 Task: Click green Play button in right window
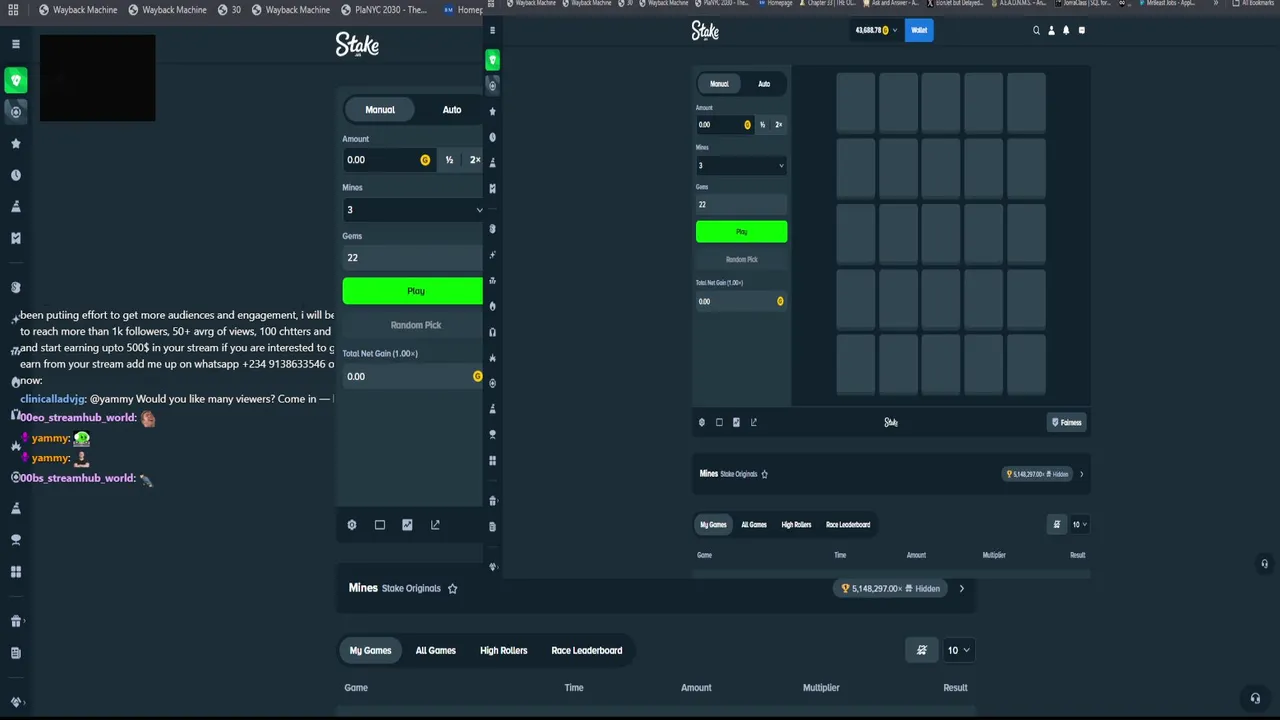coord(741,232)
